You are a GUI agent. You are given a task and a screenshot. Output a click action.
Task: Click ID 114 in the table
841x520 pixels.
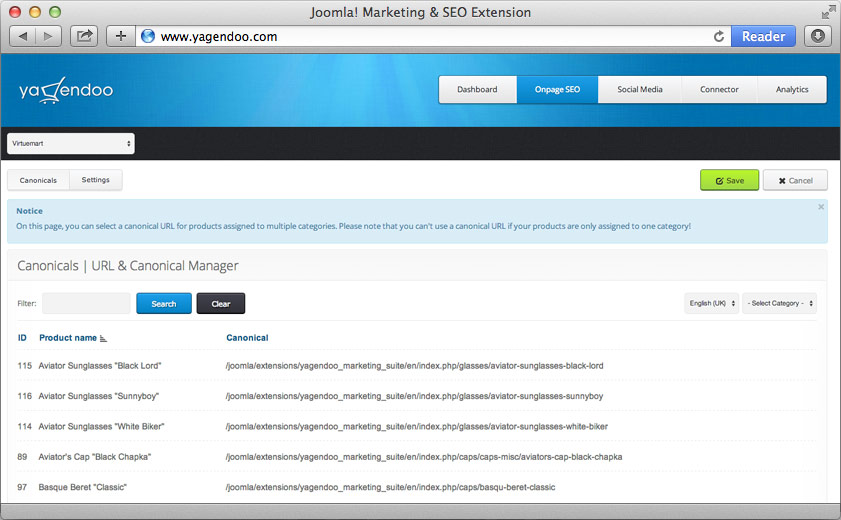point(25,427)
